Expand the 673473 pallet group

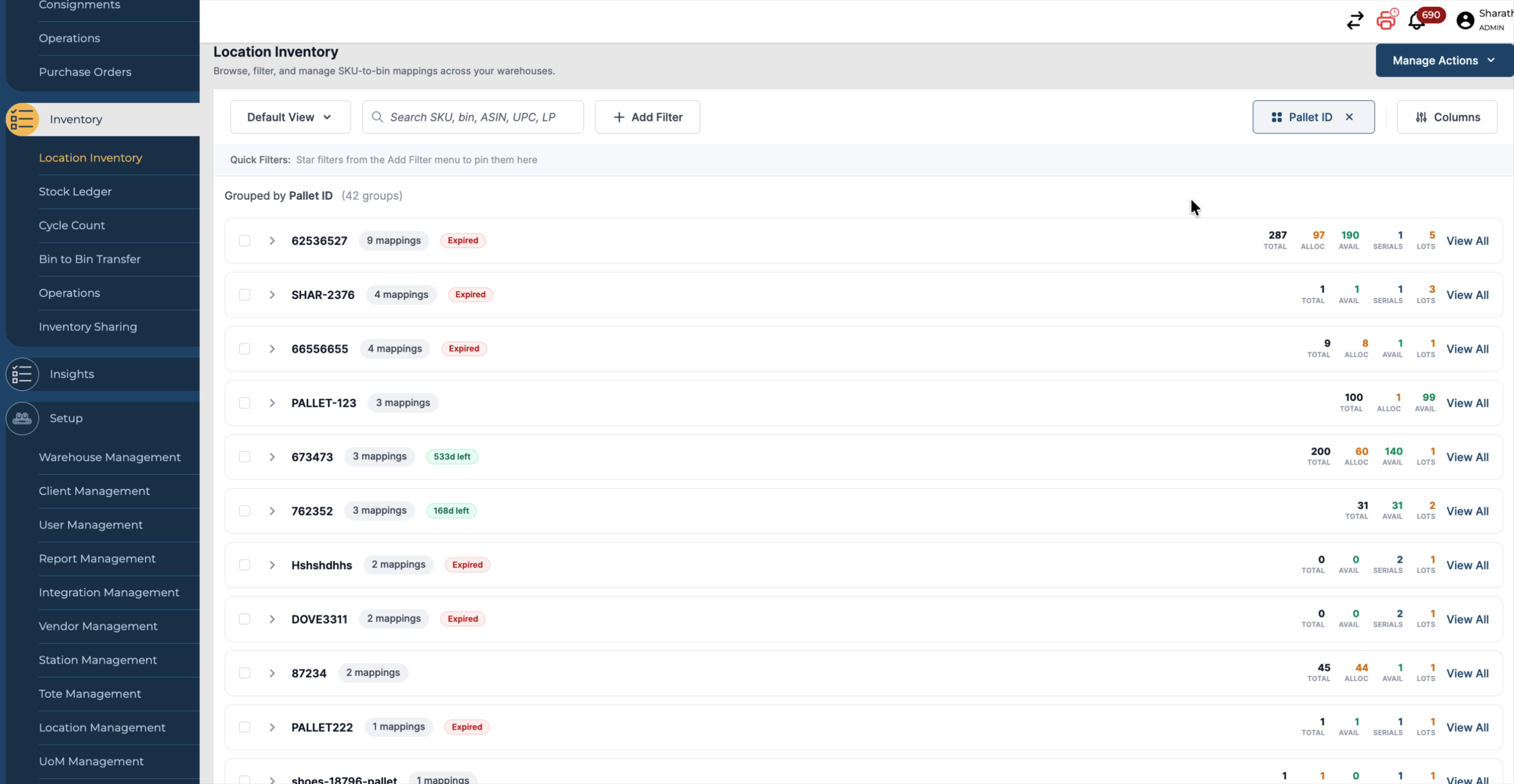272,457
